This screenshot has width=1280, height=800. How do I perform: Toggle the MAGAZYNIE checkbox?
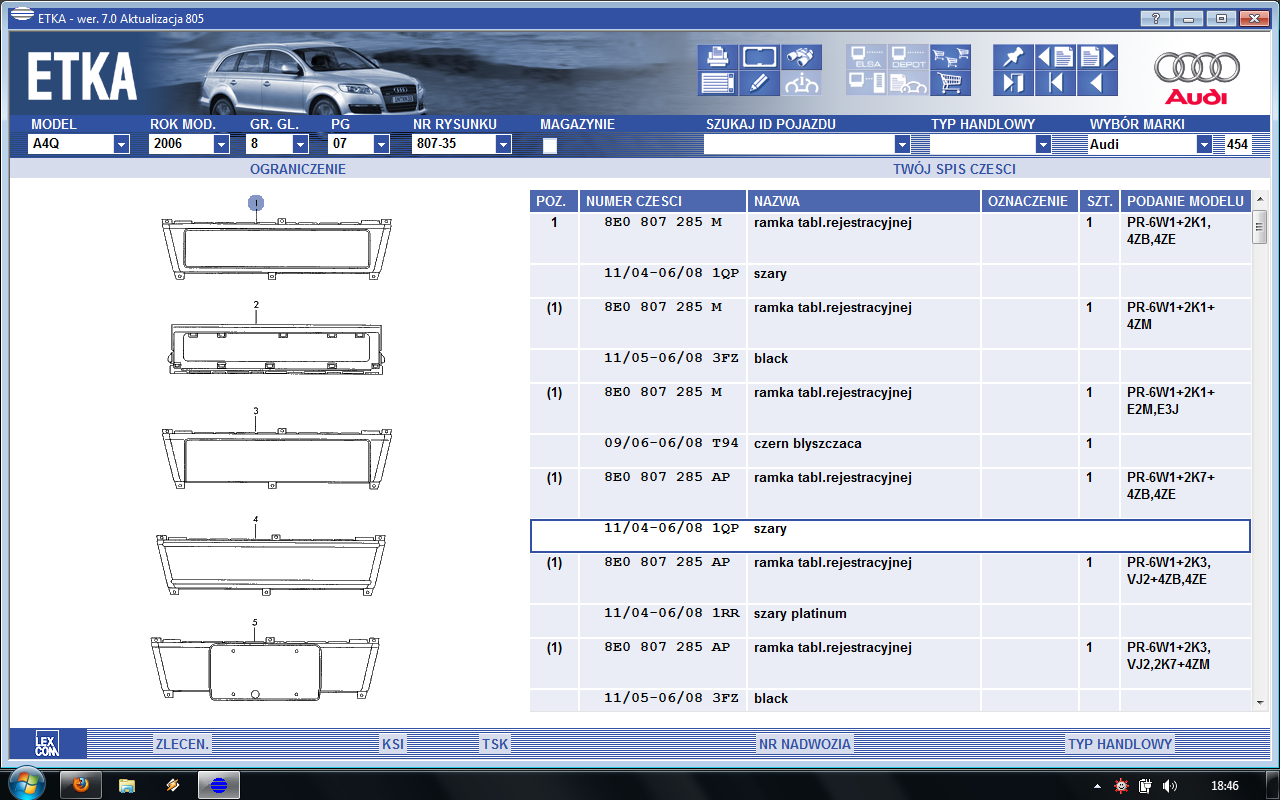tap(549, 145)
